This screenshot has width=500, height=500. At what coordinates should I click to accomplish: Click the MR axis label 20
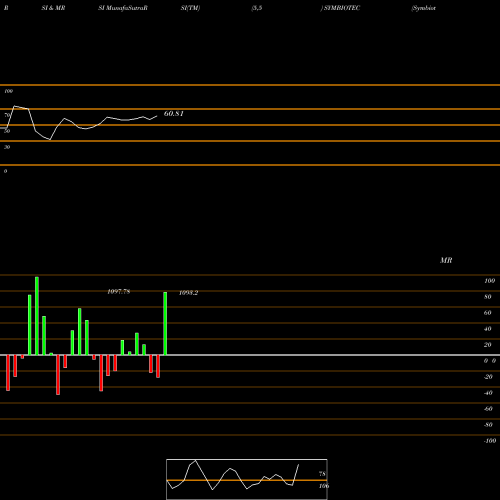pos(488,345)
